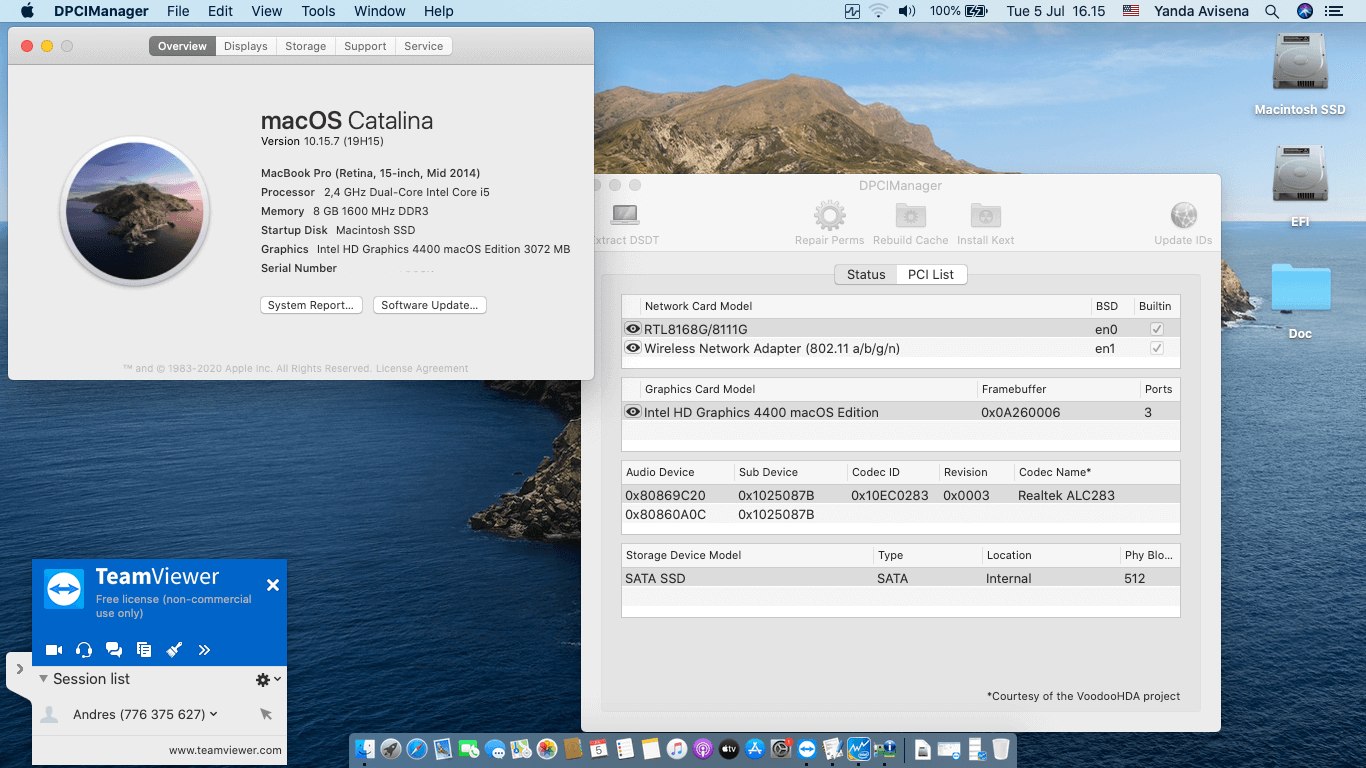Open Music app in the Dock
Image resolution: width=1366 pixels, height=768 pixels.
(677, 748)
